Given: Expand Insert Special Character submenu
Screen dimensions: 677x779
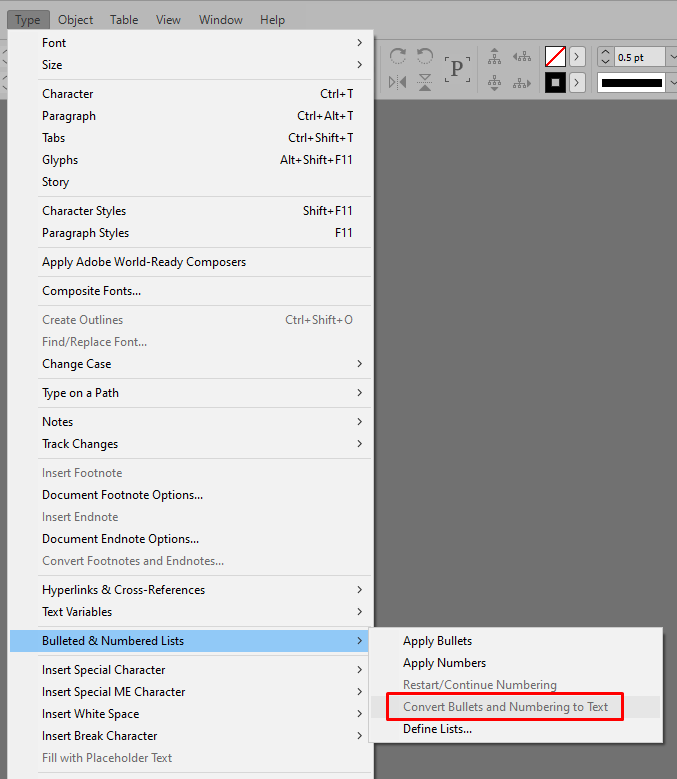Looking at the screenshot, I should click(191, 670).
